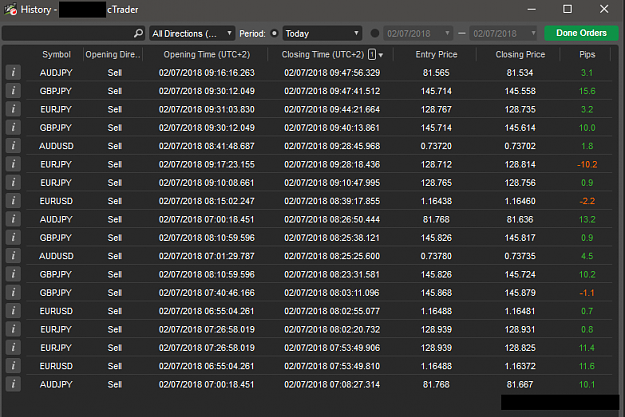Sort by Pips column header
Viewport: 625px width, 417px height.
click(587, 55)
